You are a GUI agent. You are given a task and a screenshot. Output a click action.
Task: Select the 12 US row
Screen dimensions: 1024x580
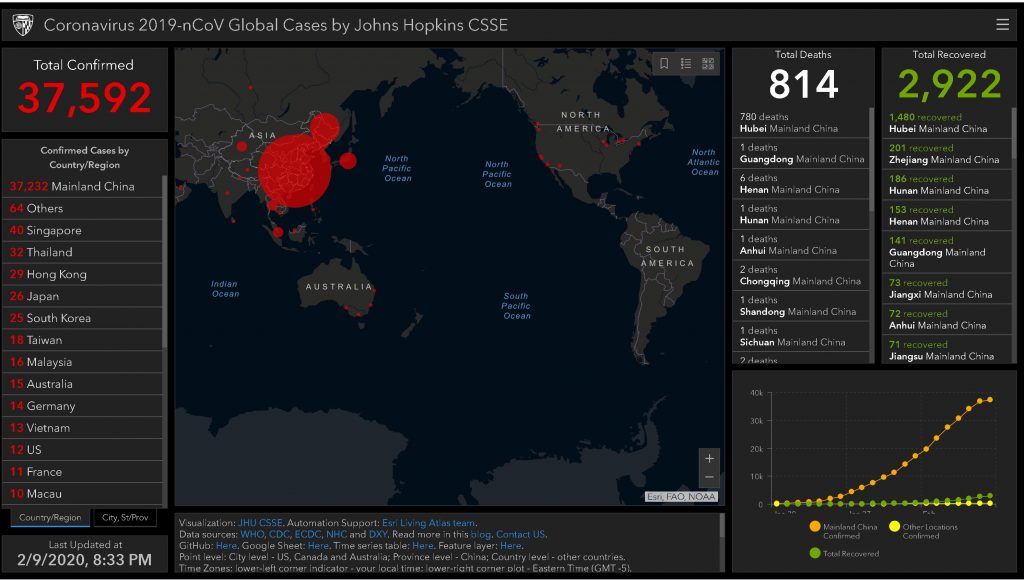click(x=82, y=449)
